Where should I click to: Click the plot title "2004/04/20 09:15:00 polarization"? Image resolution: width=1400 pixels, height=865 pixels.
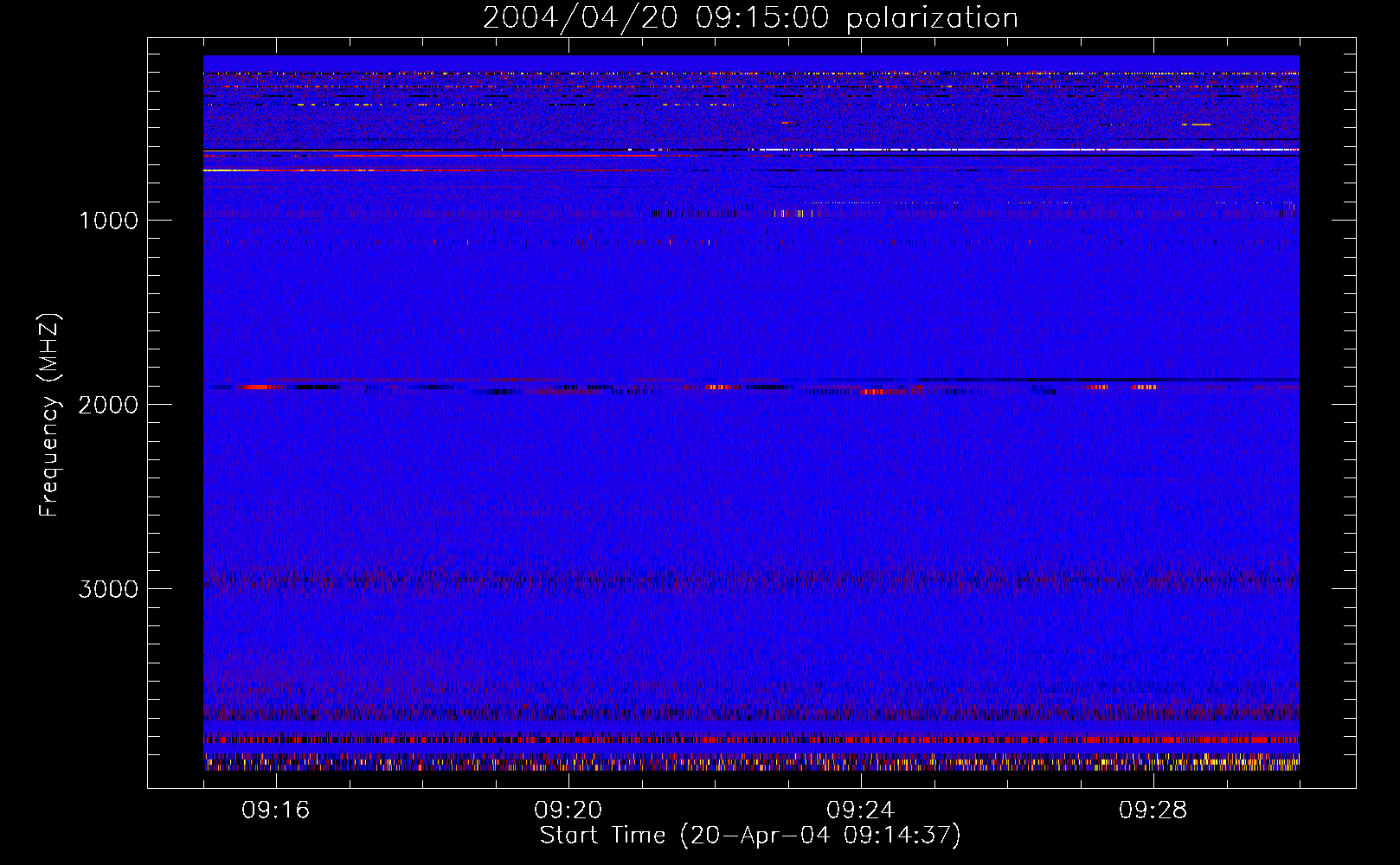tap(750, 18)
